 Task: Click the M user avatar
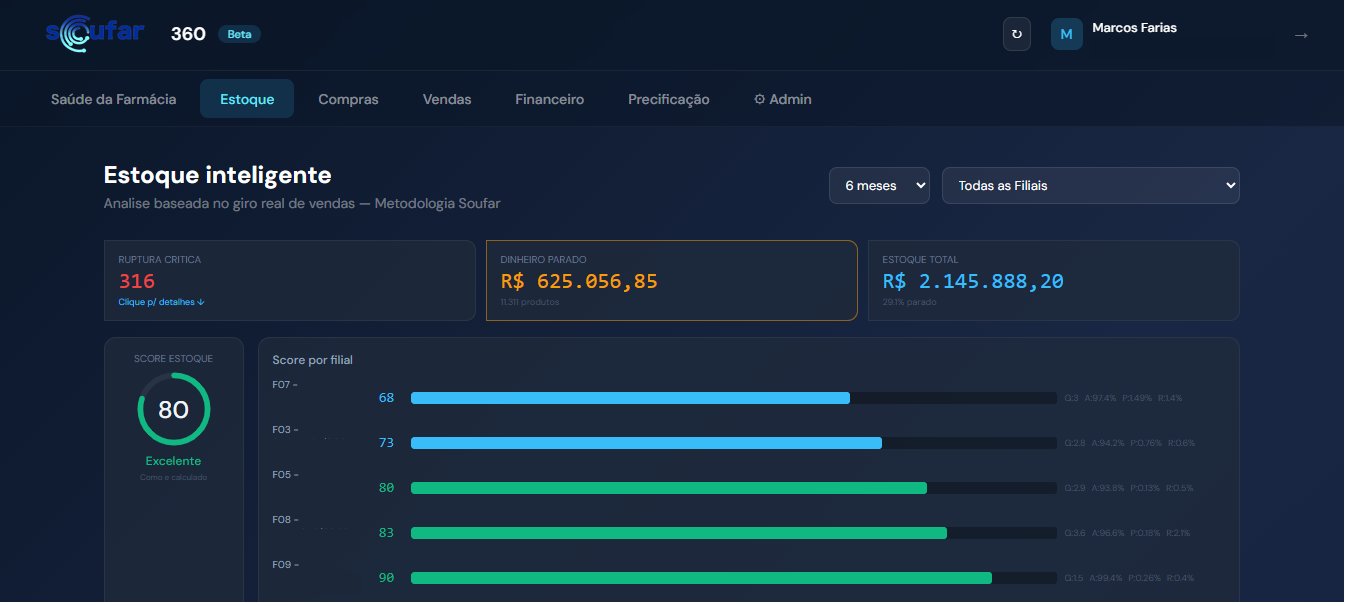point(1066,34)
